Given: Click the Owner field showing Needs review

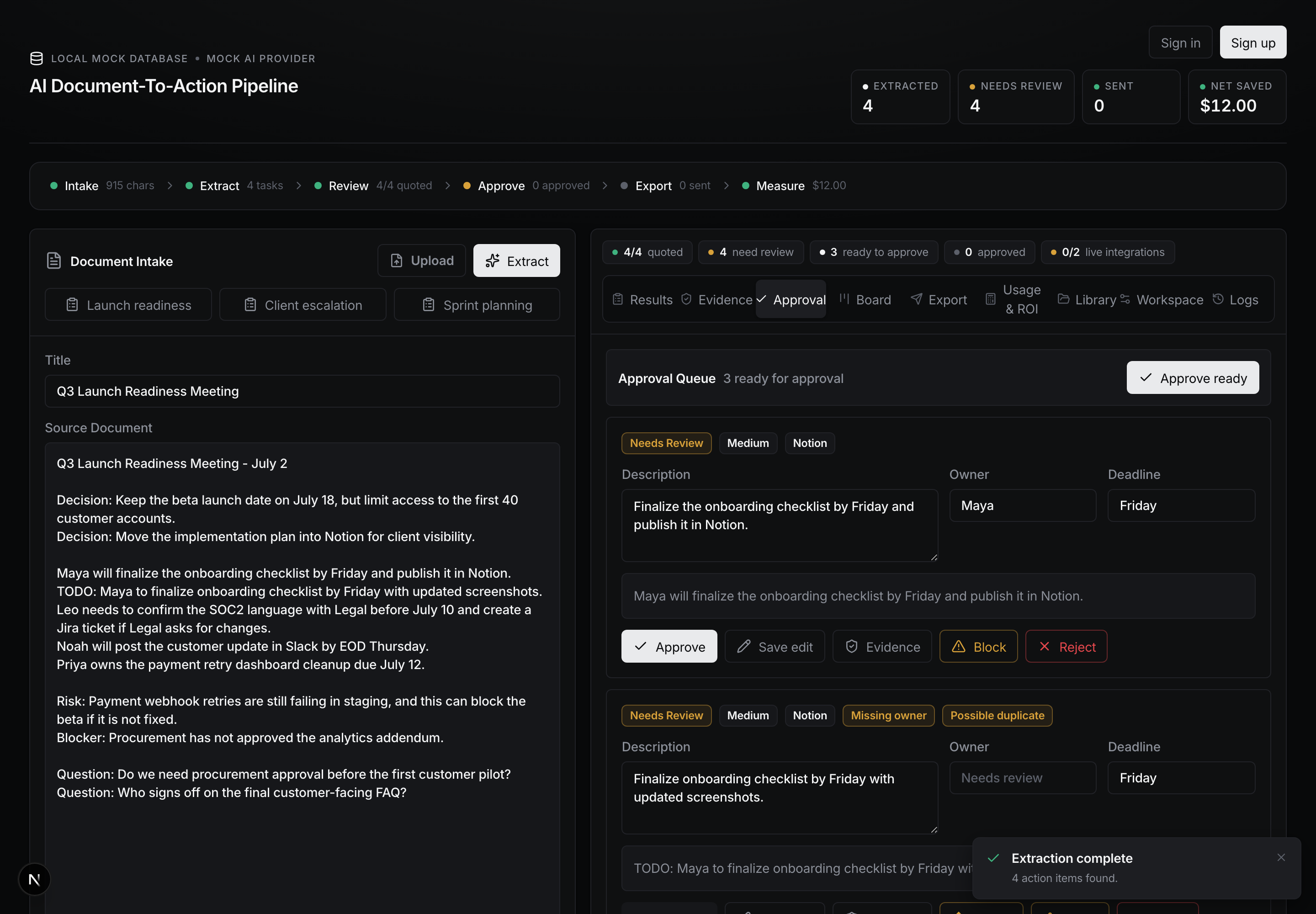Looking at the screenshot, I should click(x=1022, y=778).
